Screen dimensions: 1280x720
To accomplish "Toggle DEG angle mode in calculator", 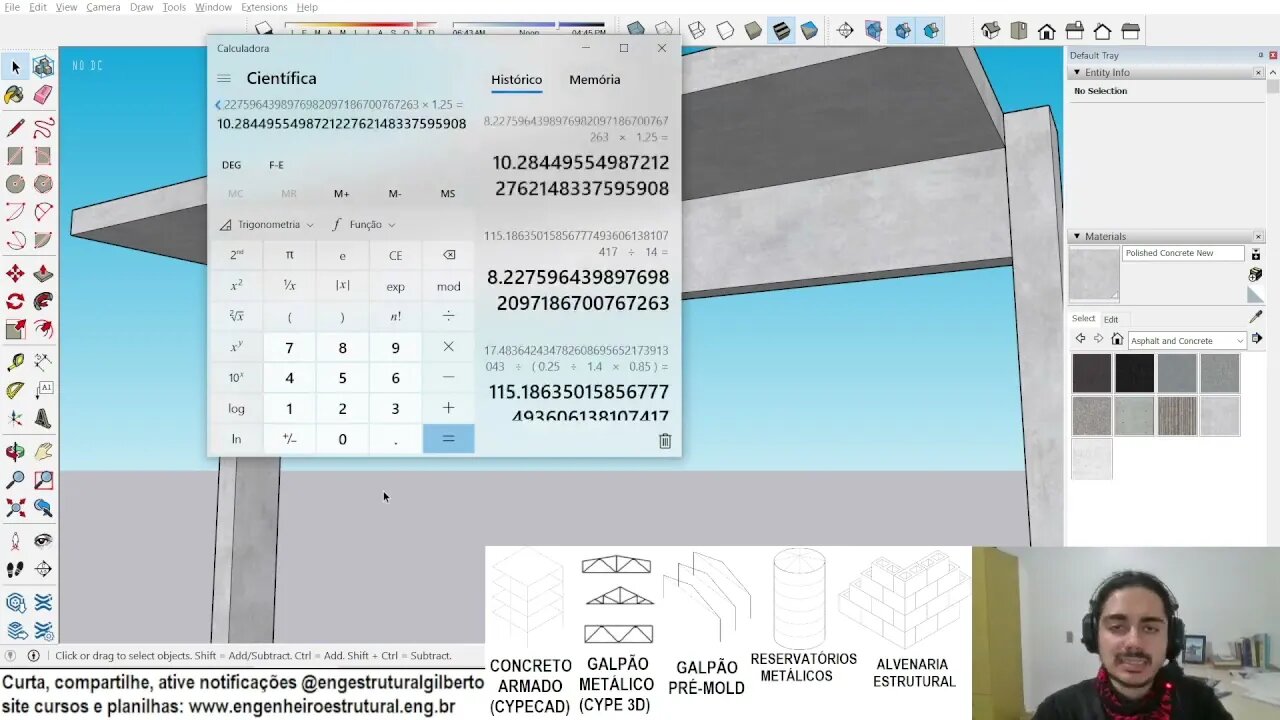I will click(231, 165).
